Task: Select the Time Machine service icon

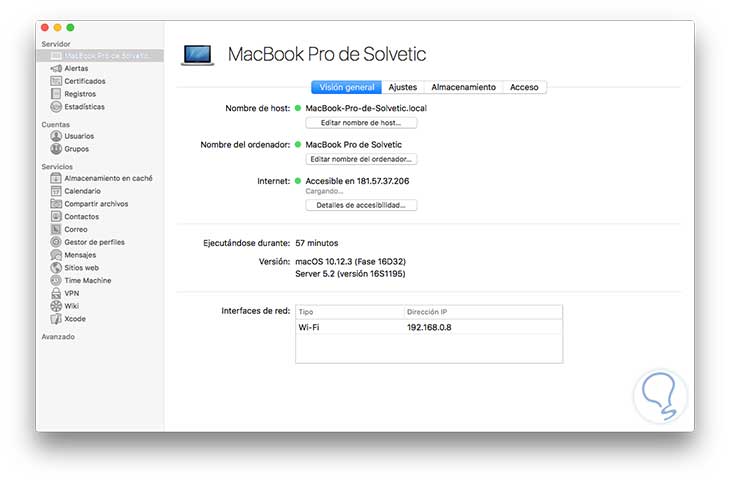Action: (56, 281)
